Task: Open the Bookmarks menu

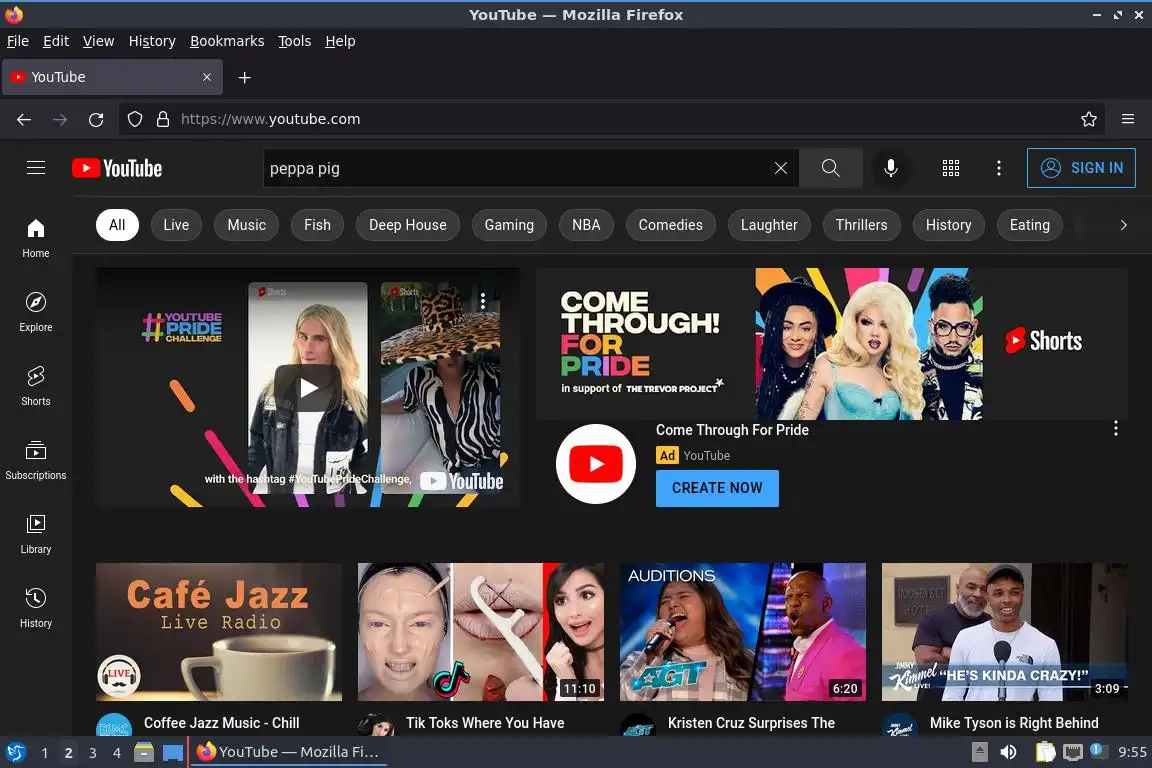Action: (227, 41)
